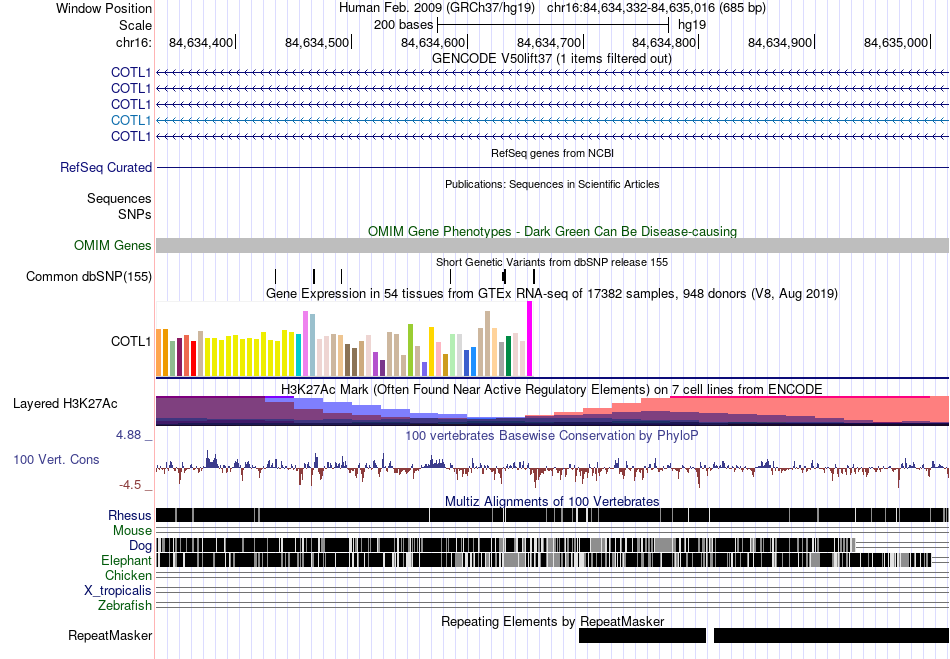Click the Elephant alignment bar
The width and height of the screenshot is (950, 659).
coord(544,560)
